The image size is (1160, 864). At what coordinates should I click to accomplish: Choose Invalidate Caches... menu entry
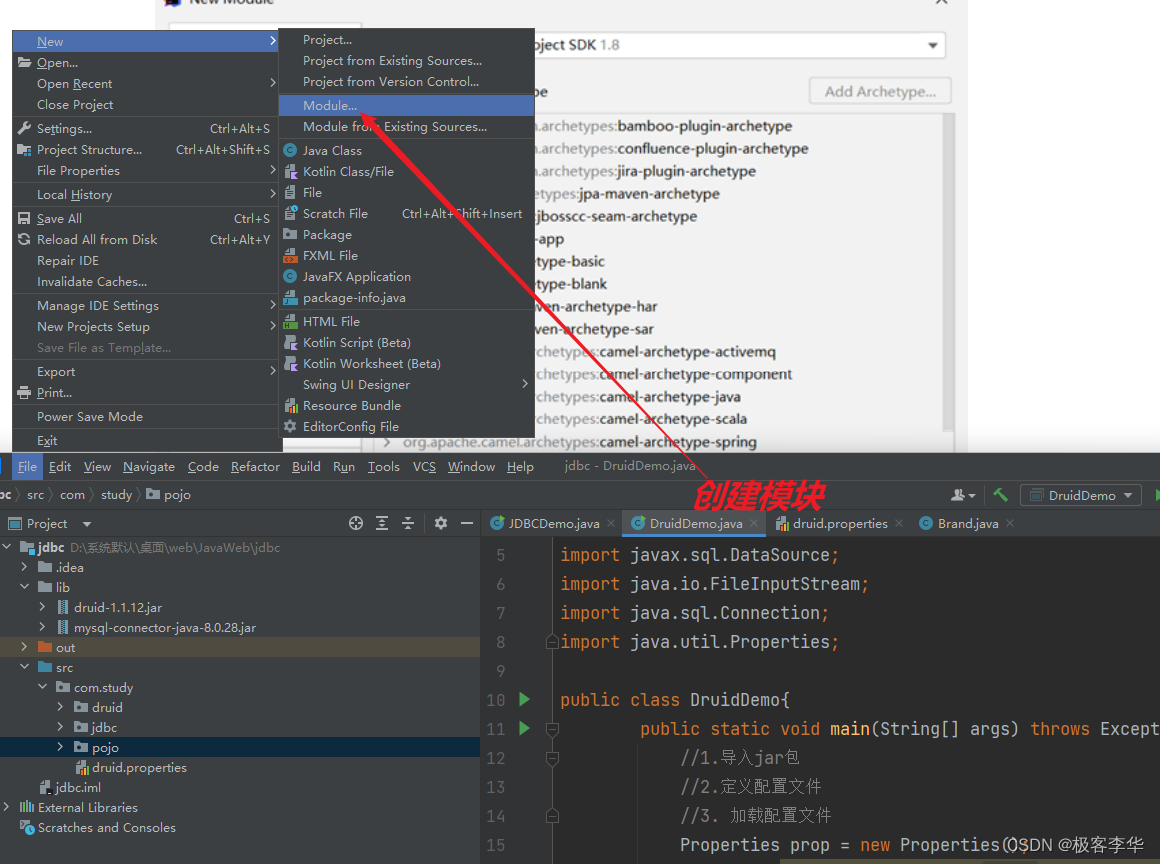click(146, 282)
